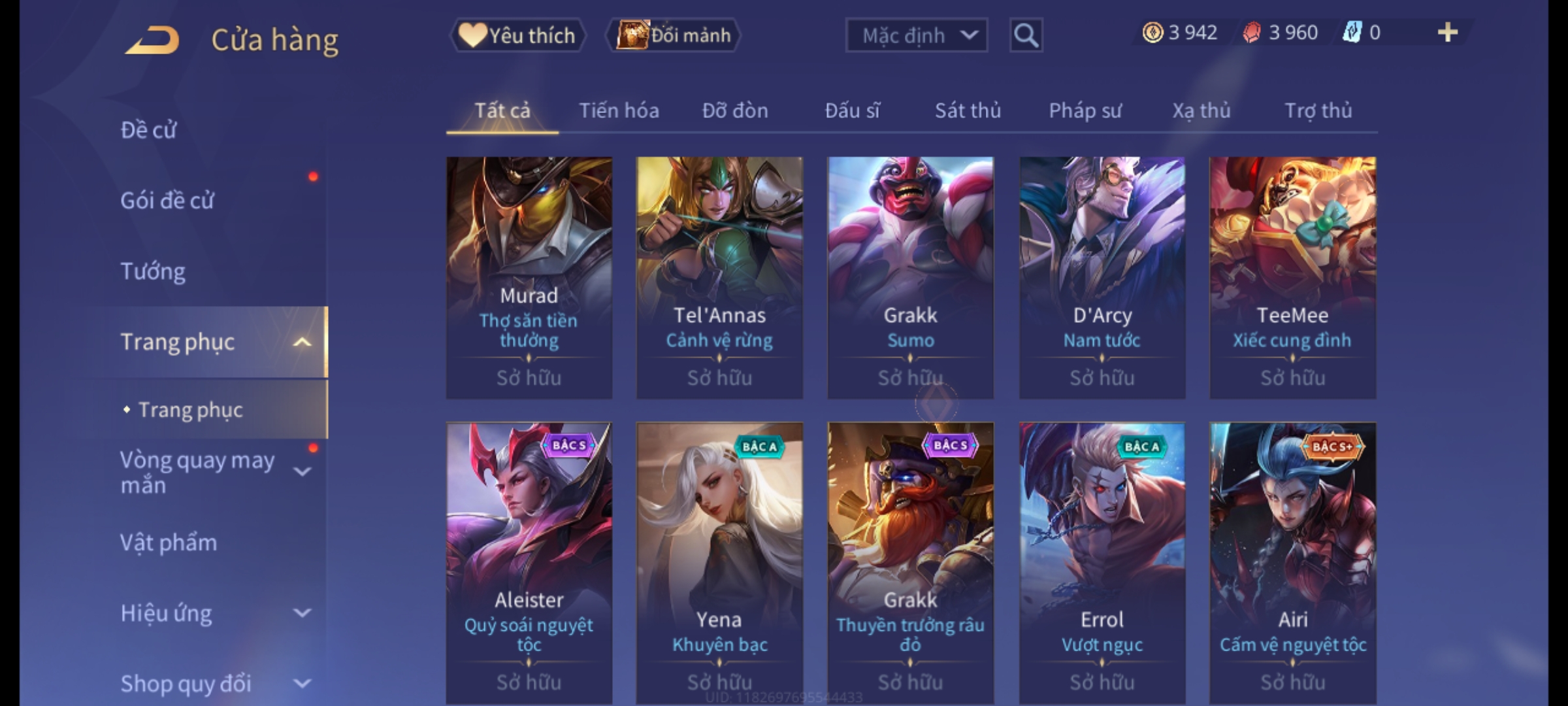Click the red ruby currency icon
Screen dimensions: 1568x706
pyautogui.click(x=1252, y=33)
